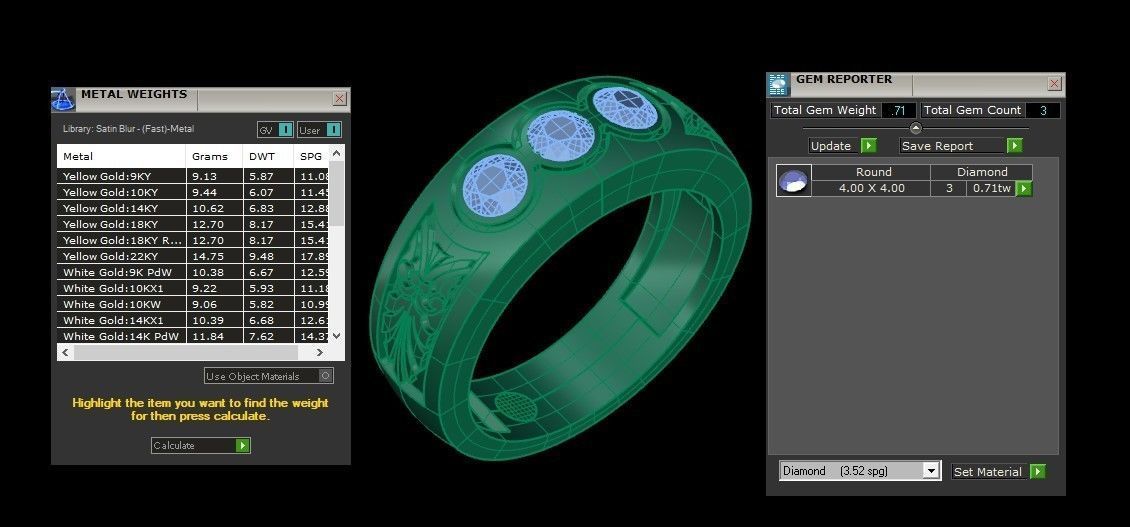Click the DWT column header
The height and width of the screenshot is (527, 1130).
coord(268,156)
